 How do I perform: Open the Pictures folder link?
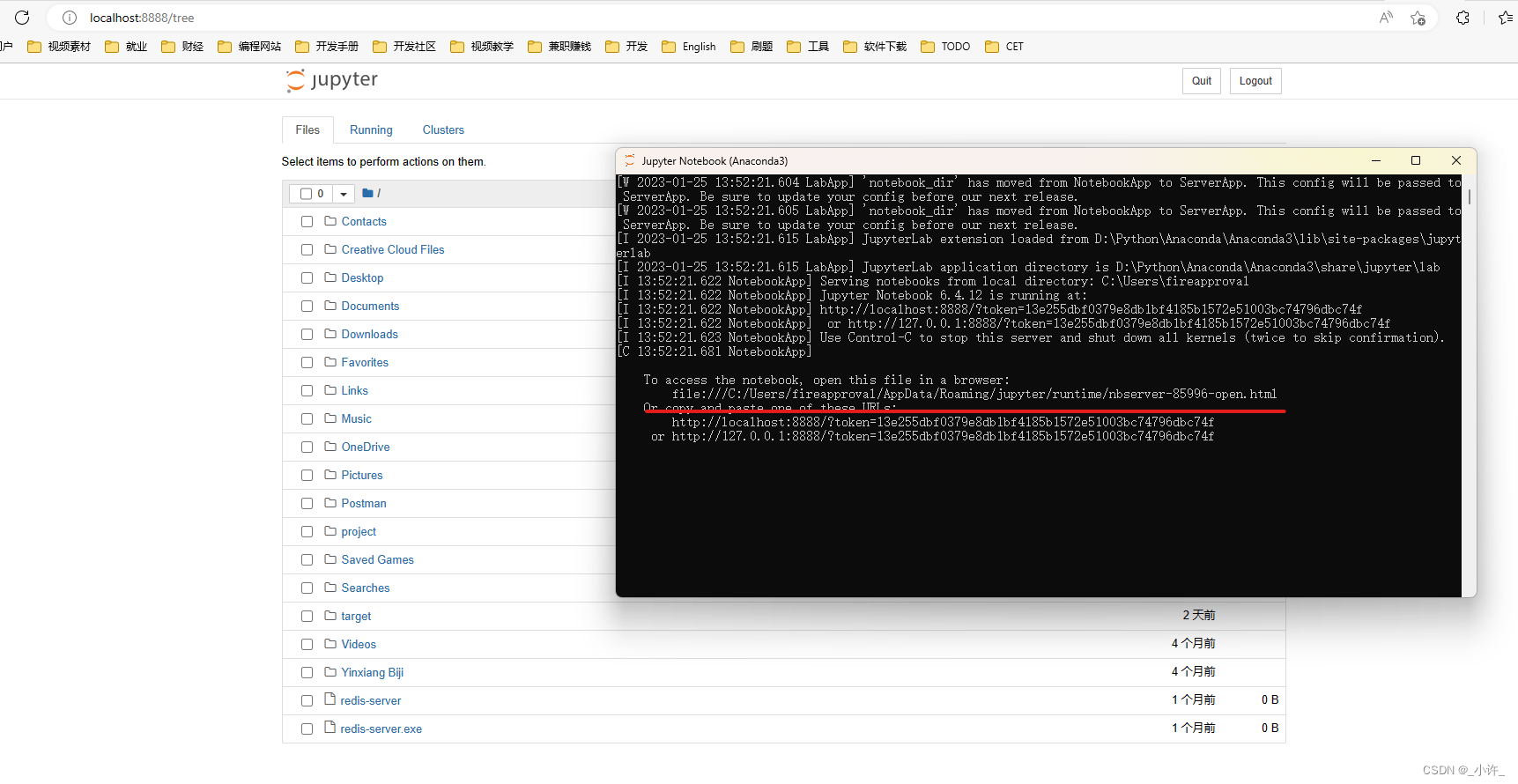pos(362,475)
